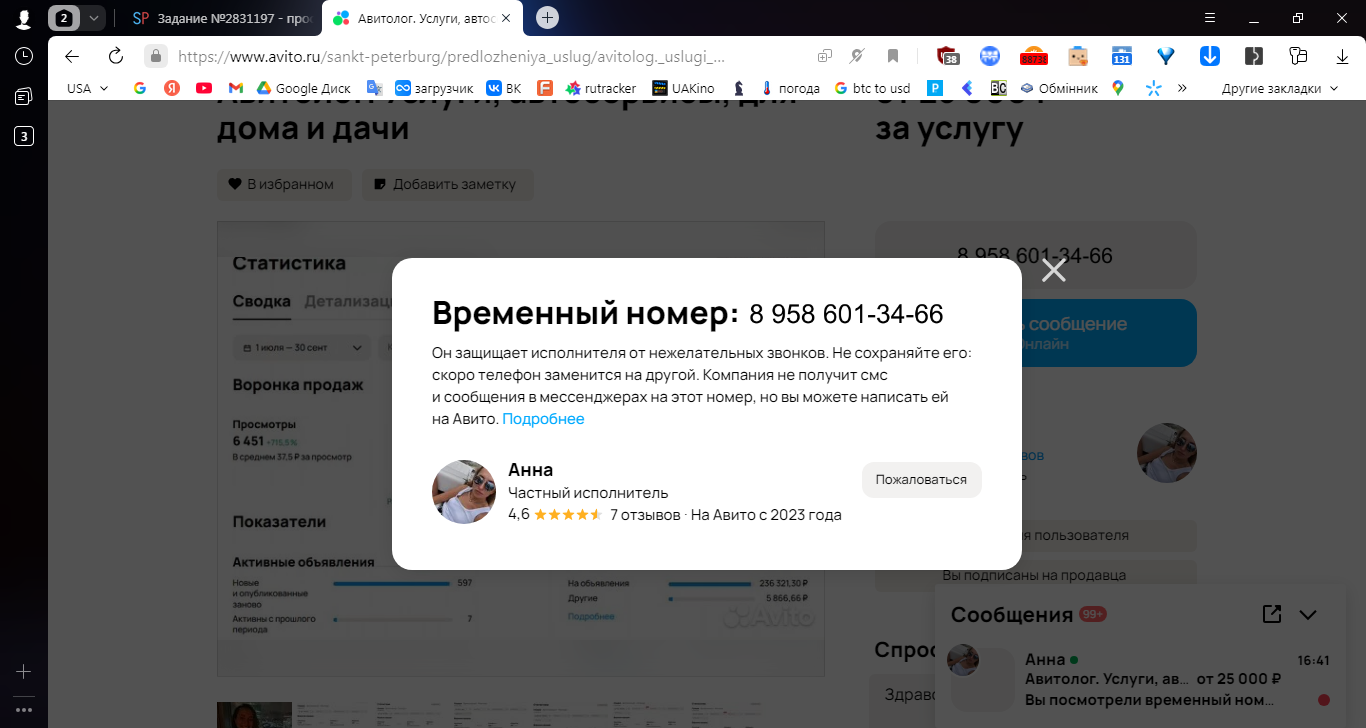The height and width of the screenshot is (728, 1366).
Task: Click the Пожаловаться button
Action: tap(921, 479)
